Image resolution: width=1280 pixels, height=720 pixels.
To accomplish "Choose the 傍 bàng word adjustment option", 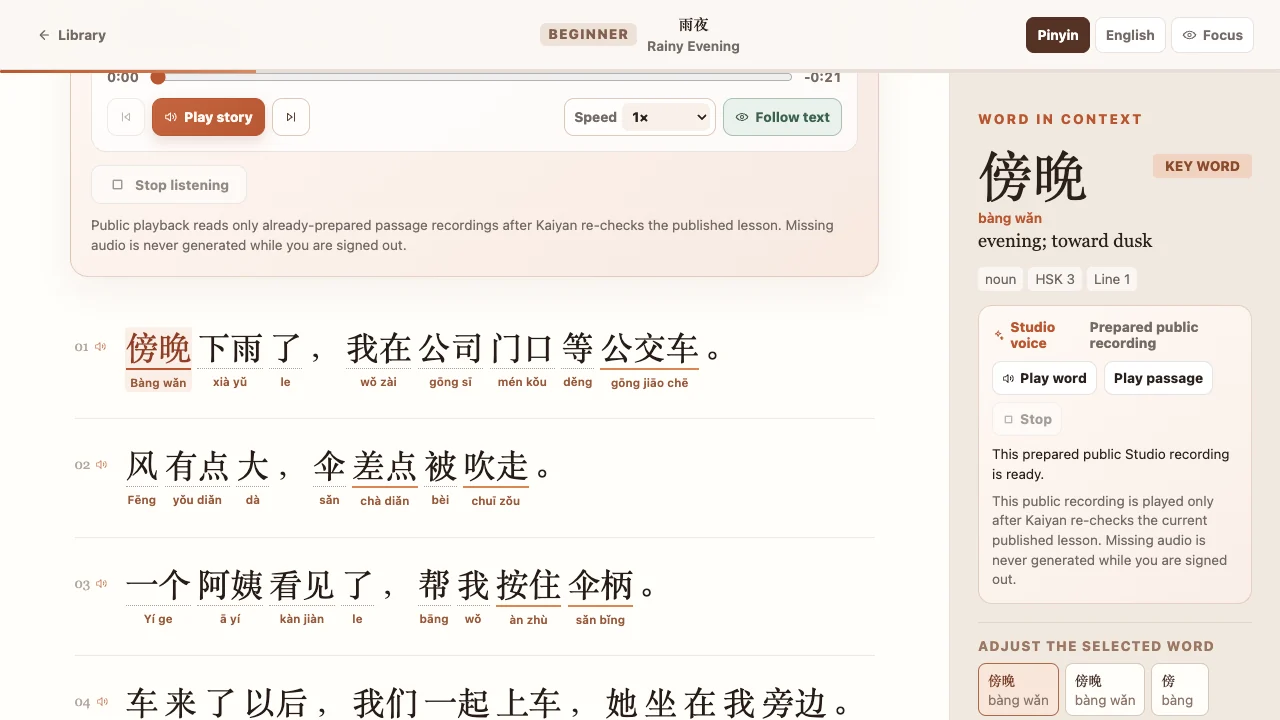I will [x=1179, y=690].
